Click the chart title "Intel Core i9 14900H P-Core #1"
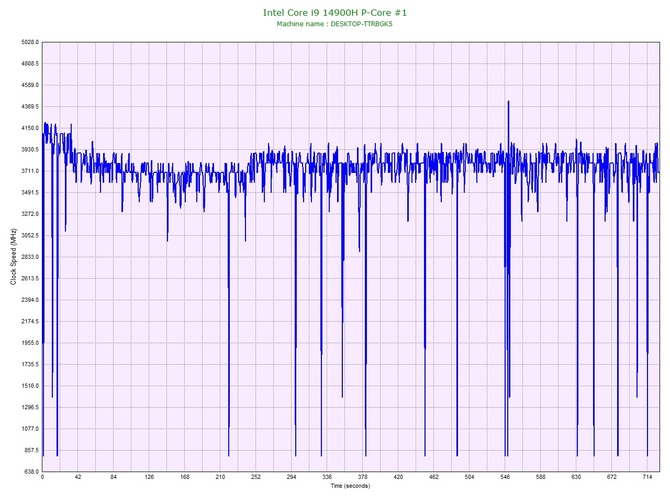The height and width of the screenshot is (503, 670). click(x=335, y=13)
